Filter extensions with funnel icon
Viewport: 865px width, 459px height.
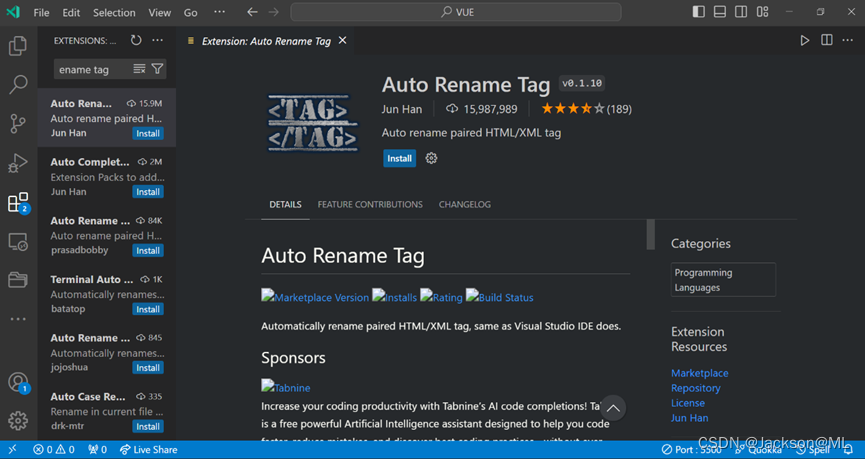[x=157, y=69]
